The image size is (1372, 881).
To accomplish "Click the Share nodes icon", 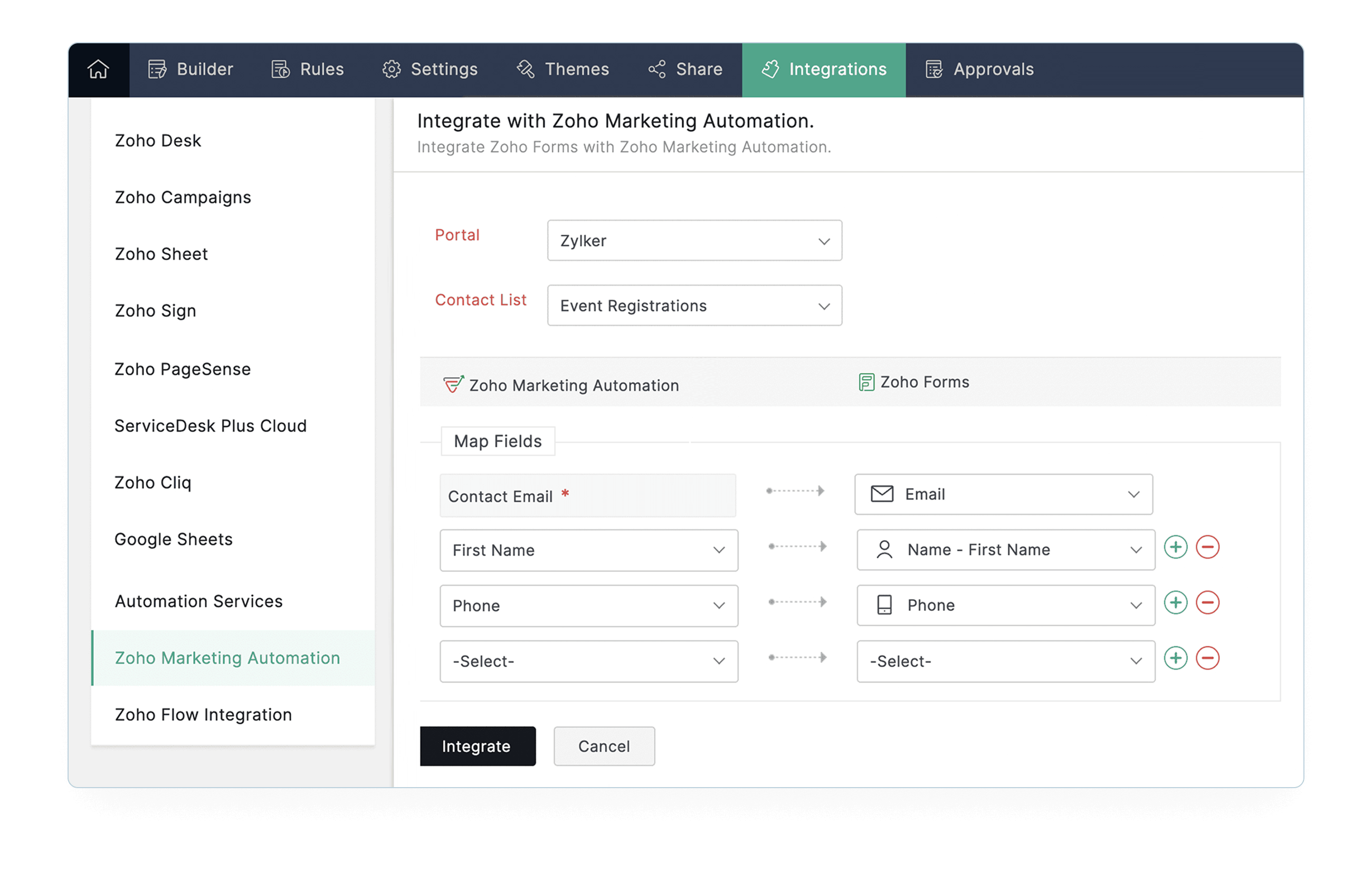I will (657, 69).
